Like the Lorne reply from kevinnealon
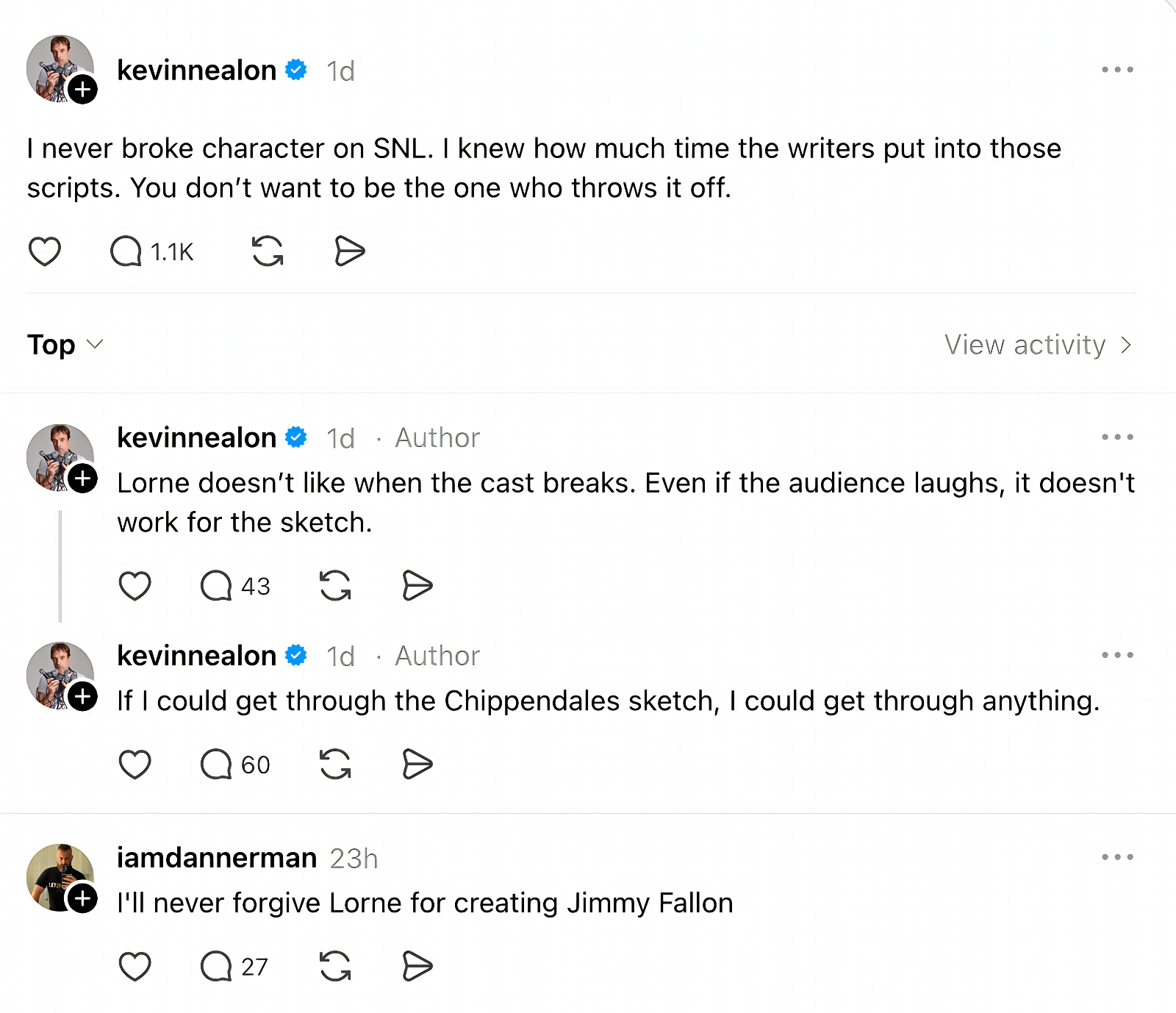This screenshot has width=1176, height=1013. pyautogui.click(x=135, y=586)
